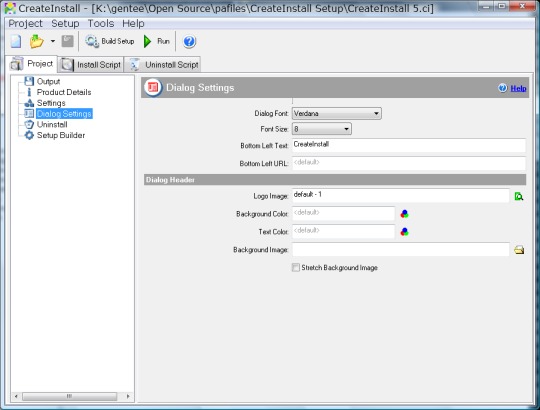Viewport: 540px width, 410px height.
Task: Open Text Color picker icon
Action: coord(404,232)
